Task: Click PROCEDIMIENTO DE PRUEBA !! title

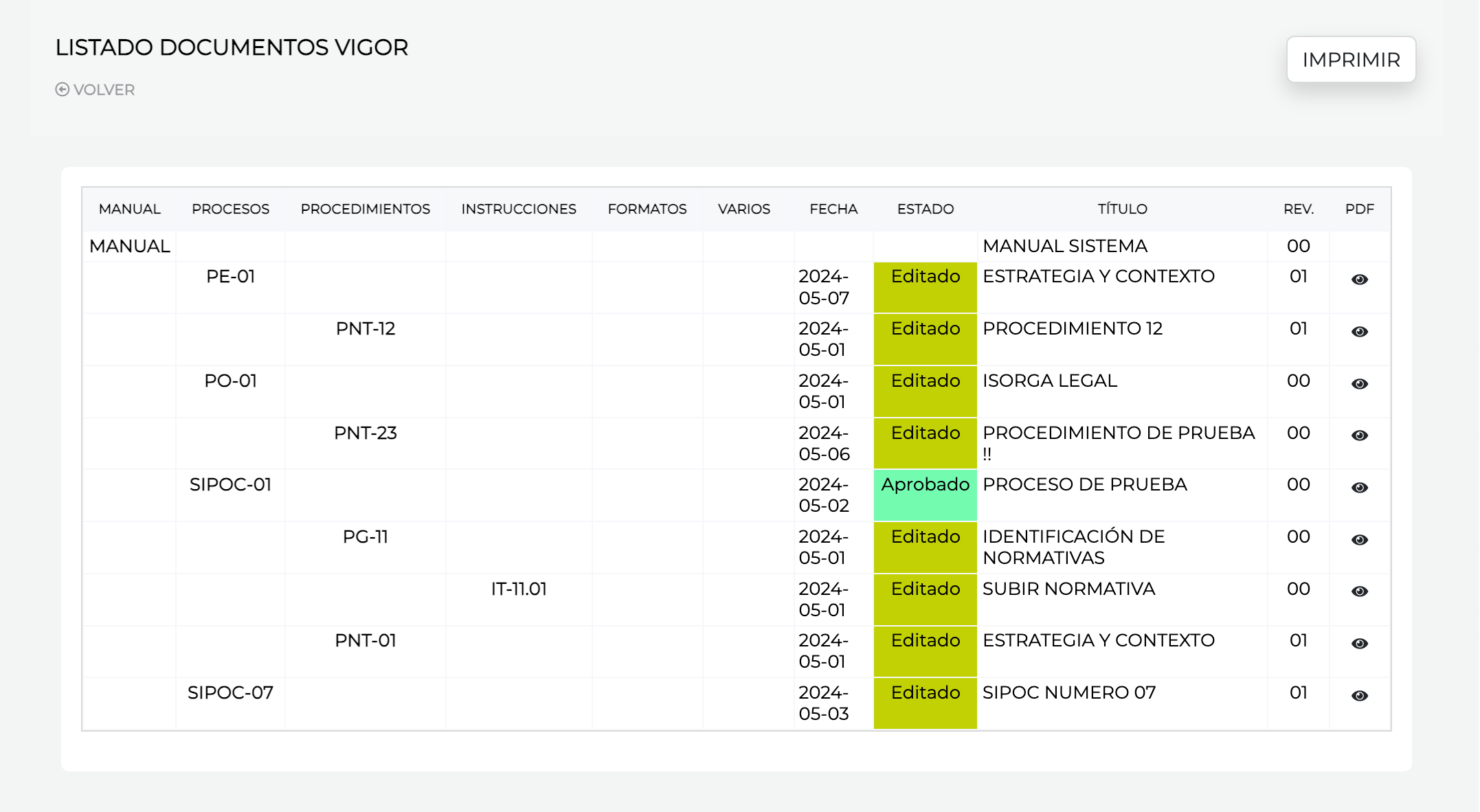Action: (x=1119, y=443)
